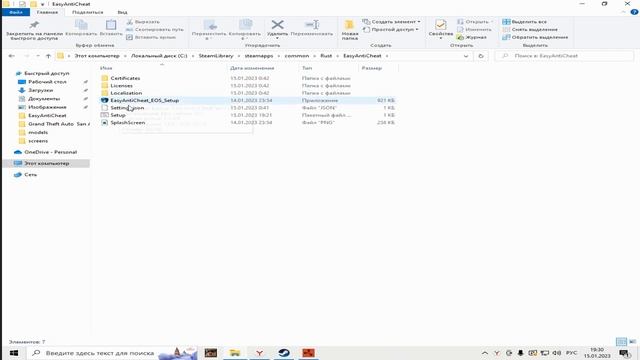
Task: Open Documents (Документы) in sidebar
Action: (x=44, y=99)
